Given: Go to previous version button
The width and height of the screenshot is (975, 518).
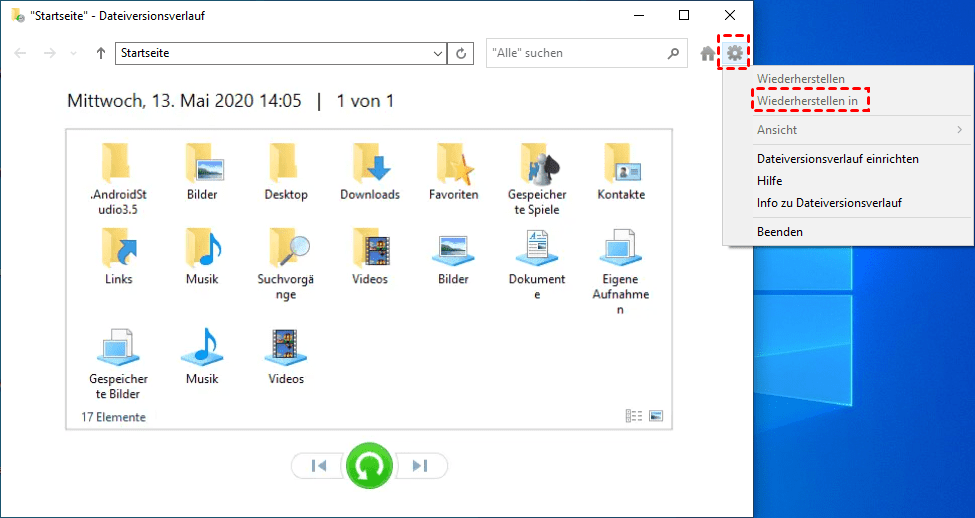Looking at the screenshot, I should coord(318,466).
